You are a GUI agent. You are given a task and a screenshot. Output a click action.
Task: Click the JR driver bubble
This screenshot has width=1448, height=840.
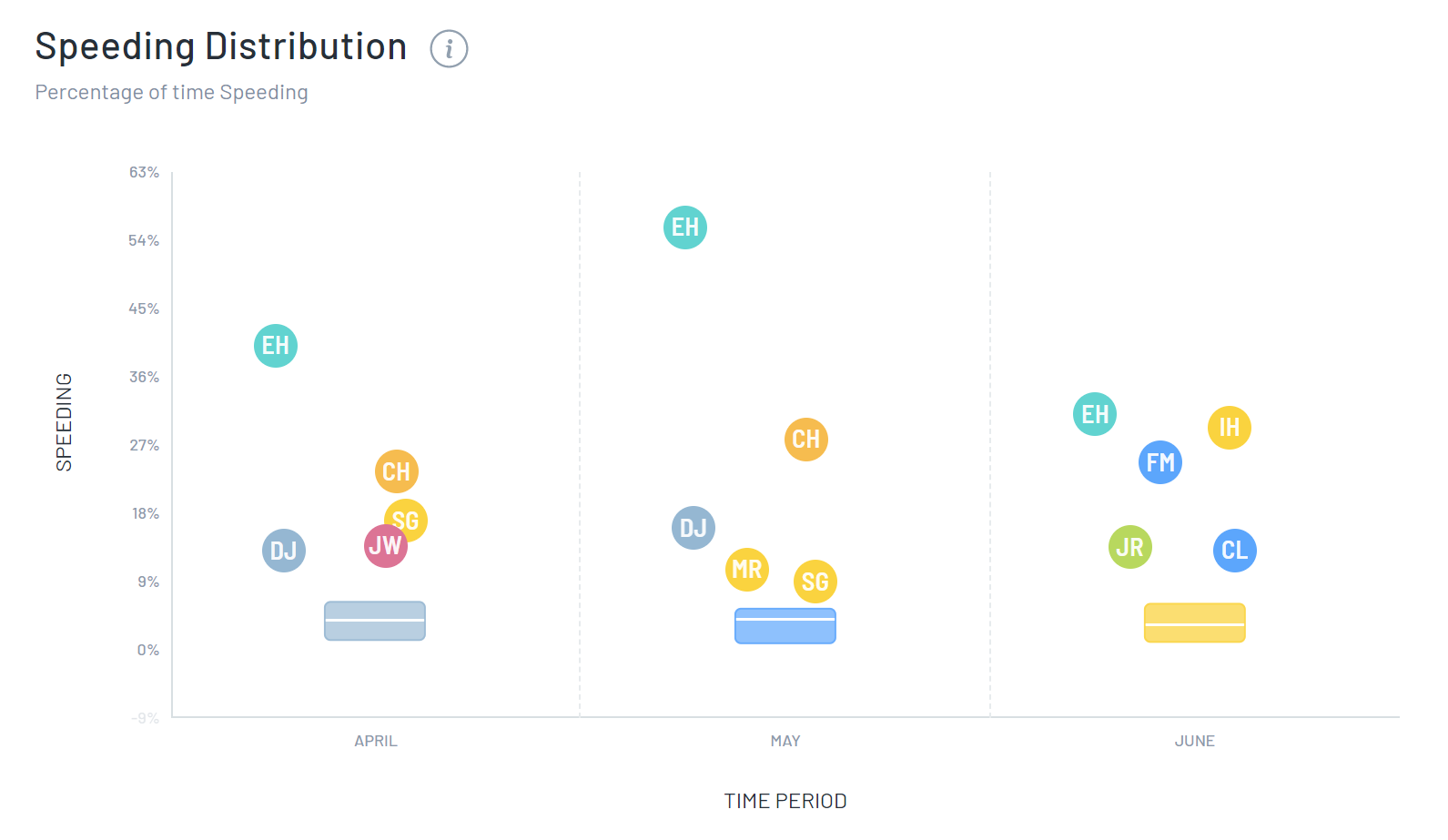click(x=1130, y=547)
